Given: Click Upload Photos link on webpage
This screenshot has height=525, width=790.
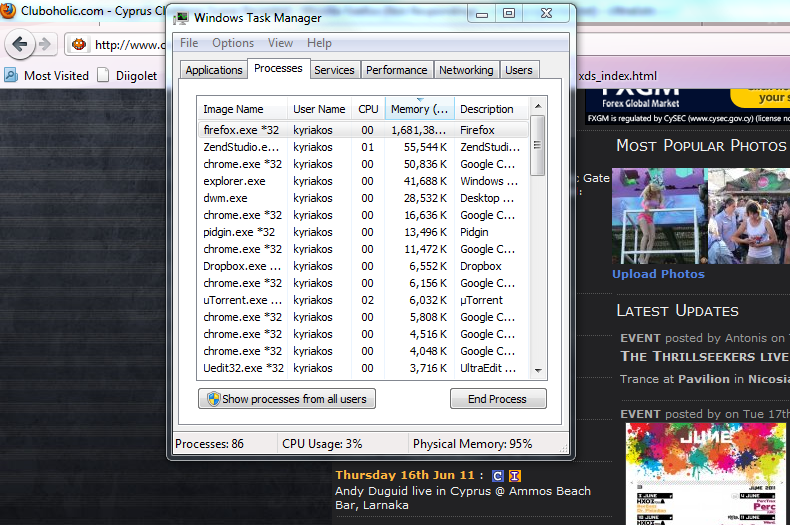Looking at the screenshot, I should [658, 274].
